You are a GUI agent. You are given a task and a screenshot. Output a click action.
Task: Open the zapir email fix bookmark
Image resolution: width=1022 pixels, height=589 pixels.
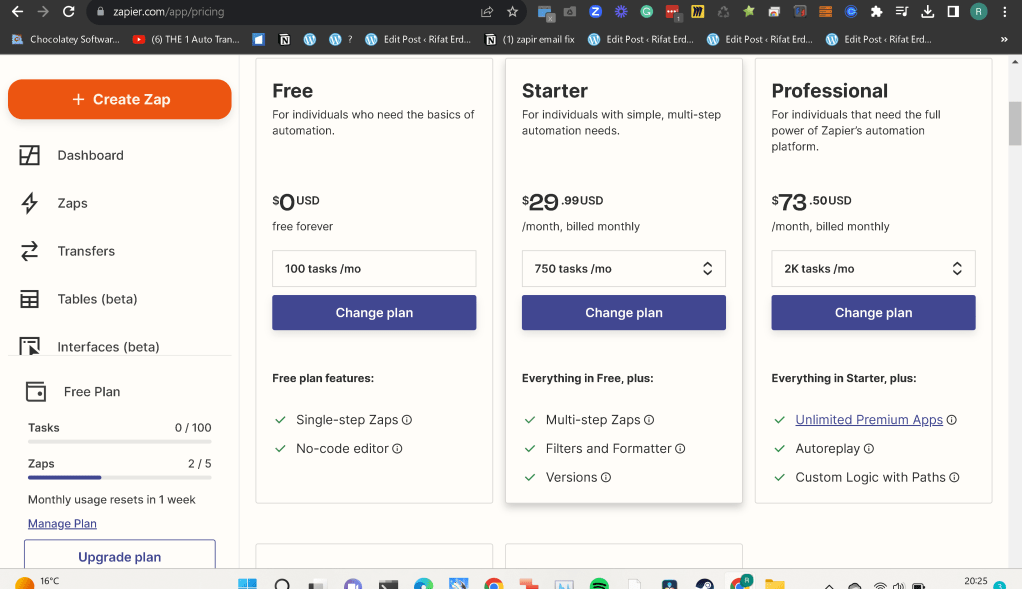point(530,40)
